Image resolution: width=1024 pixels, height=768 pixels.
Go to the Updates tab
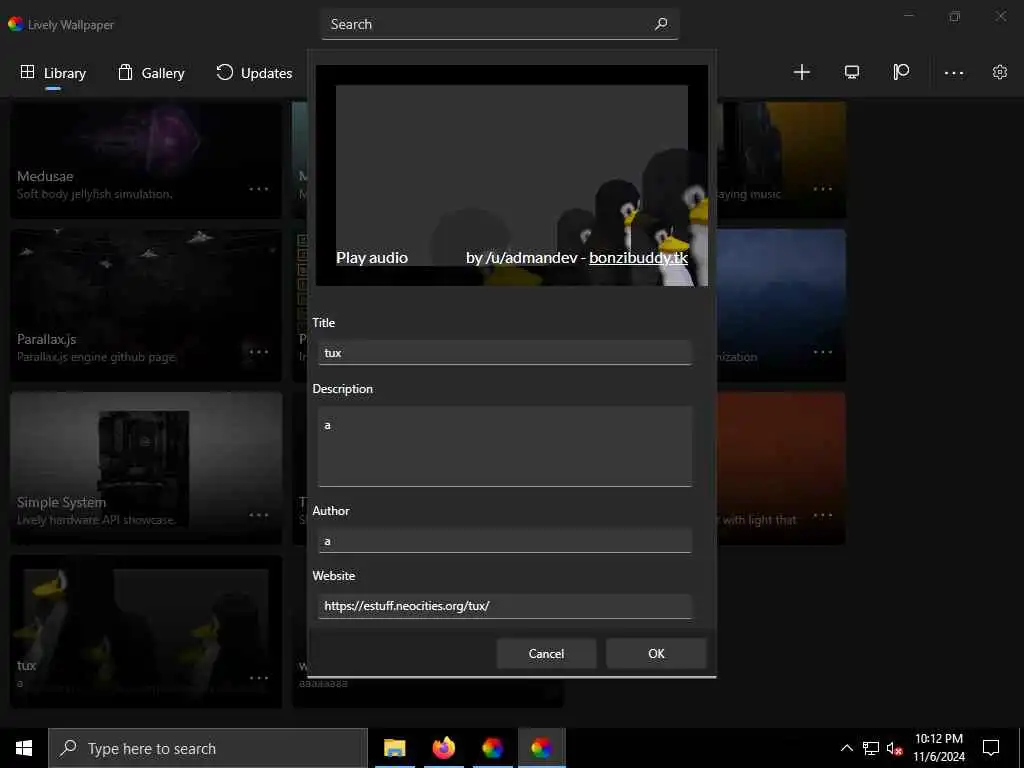pos(254,73)
